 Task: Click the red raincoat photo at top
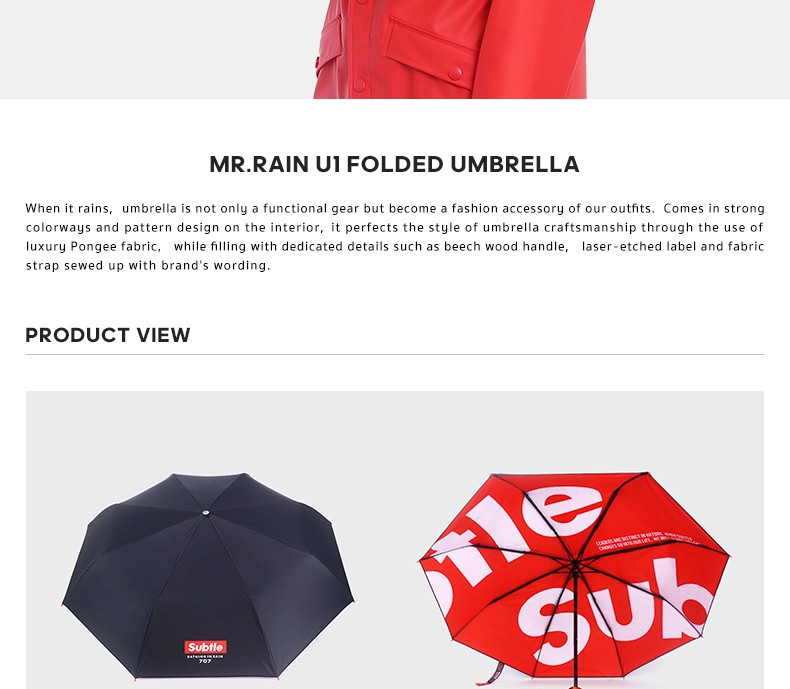point(453,49)
